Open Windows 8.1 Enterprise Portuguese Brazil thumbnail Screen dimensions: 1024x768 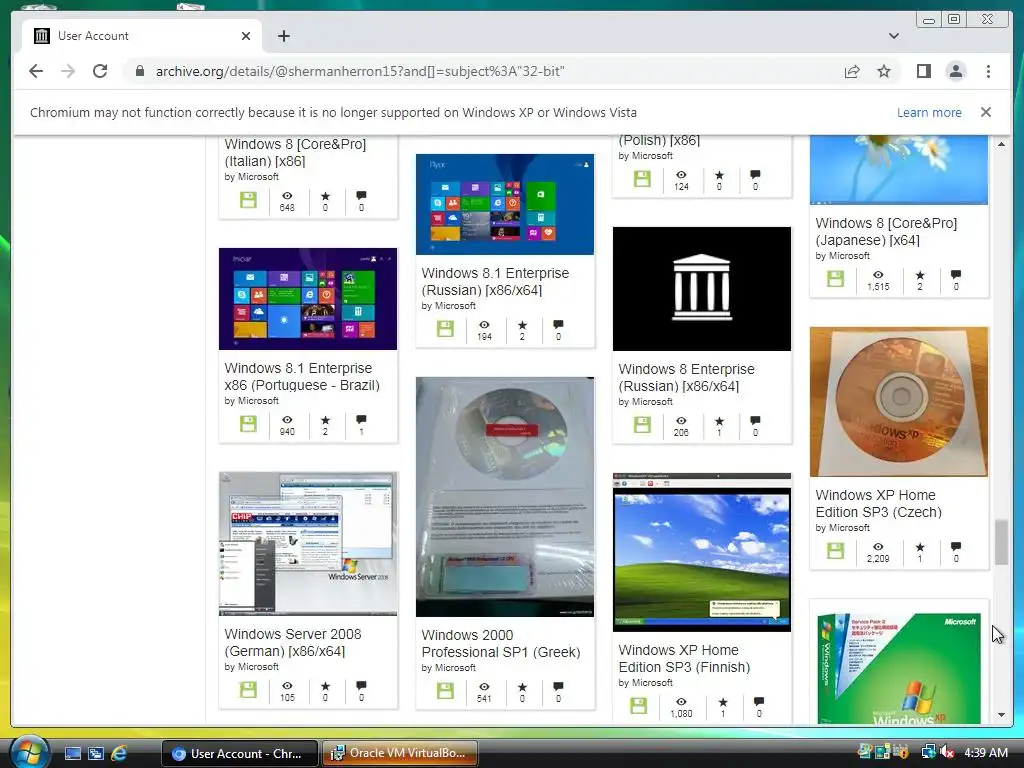coord(308,298)
